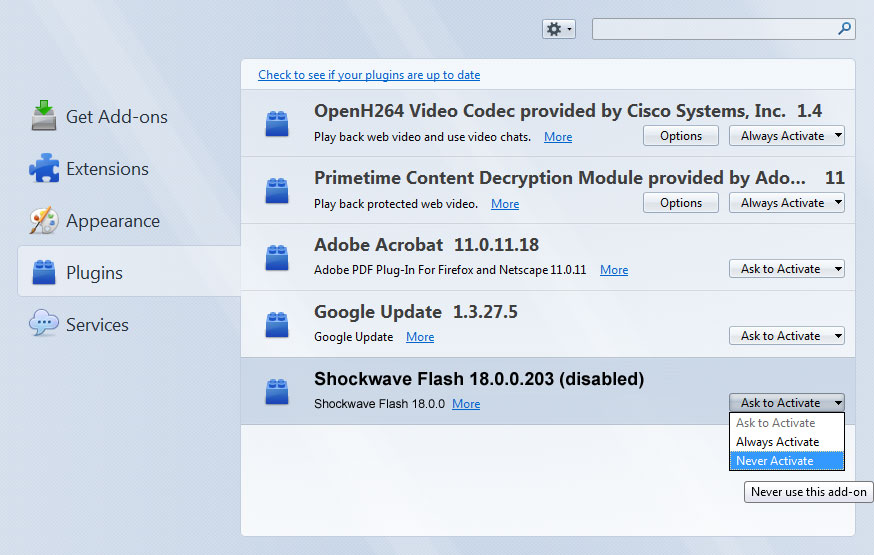
Task: Expand Google Update Ask to Activate dropdown
Action: click(786, 336)
